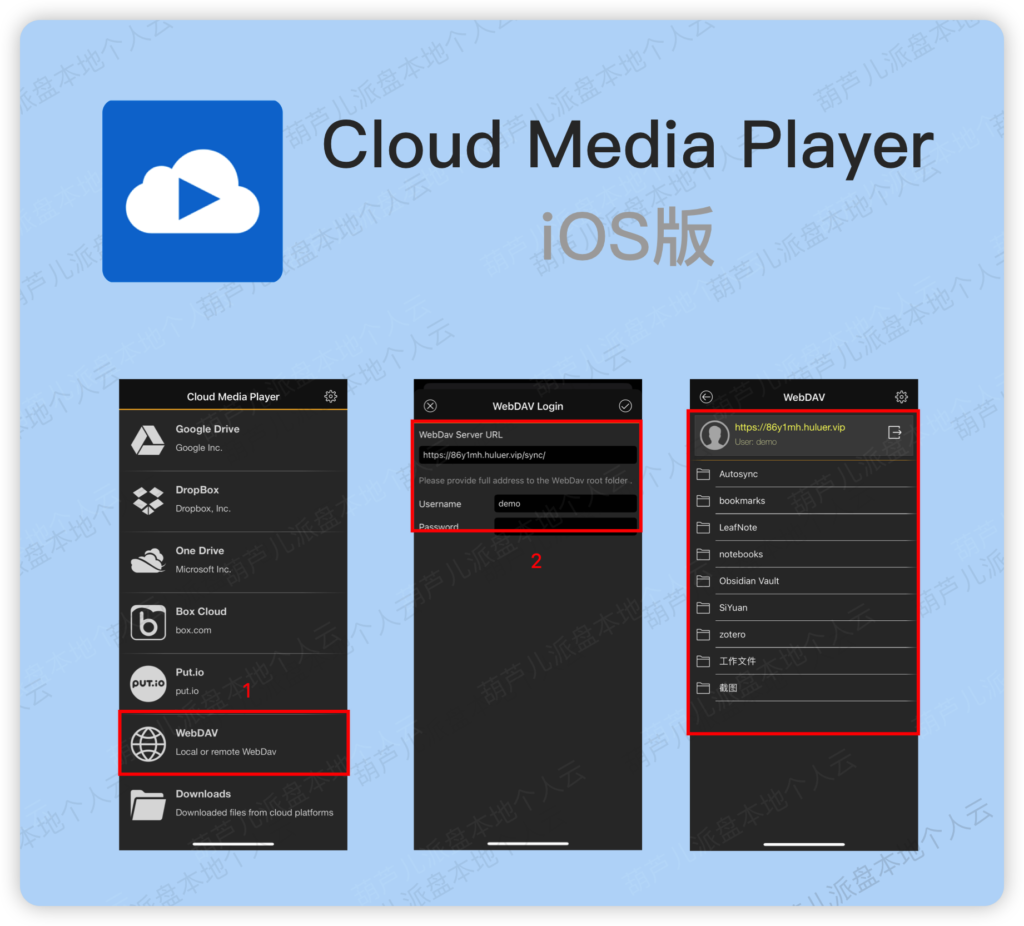
Task: Click the WebDav Server URL input field
Action: [528, 453]
